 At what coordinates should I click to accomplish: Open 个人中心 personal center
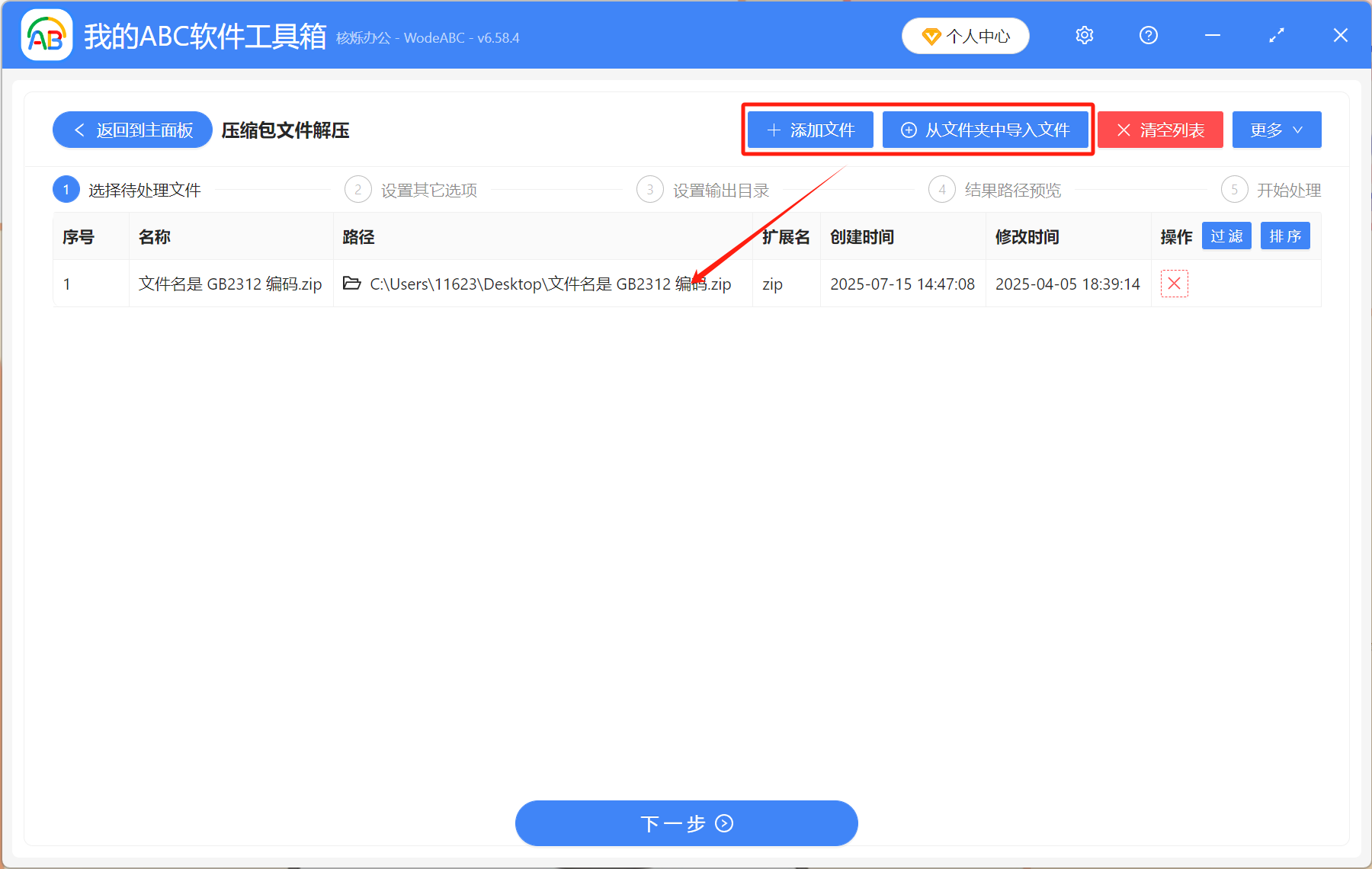(966, 36)
